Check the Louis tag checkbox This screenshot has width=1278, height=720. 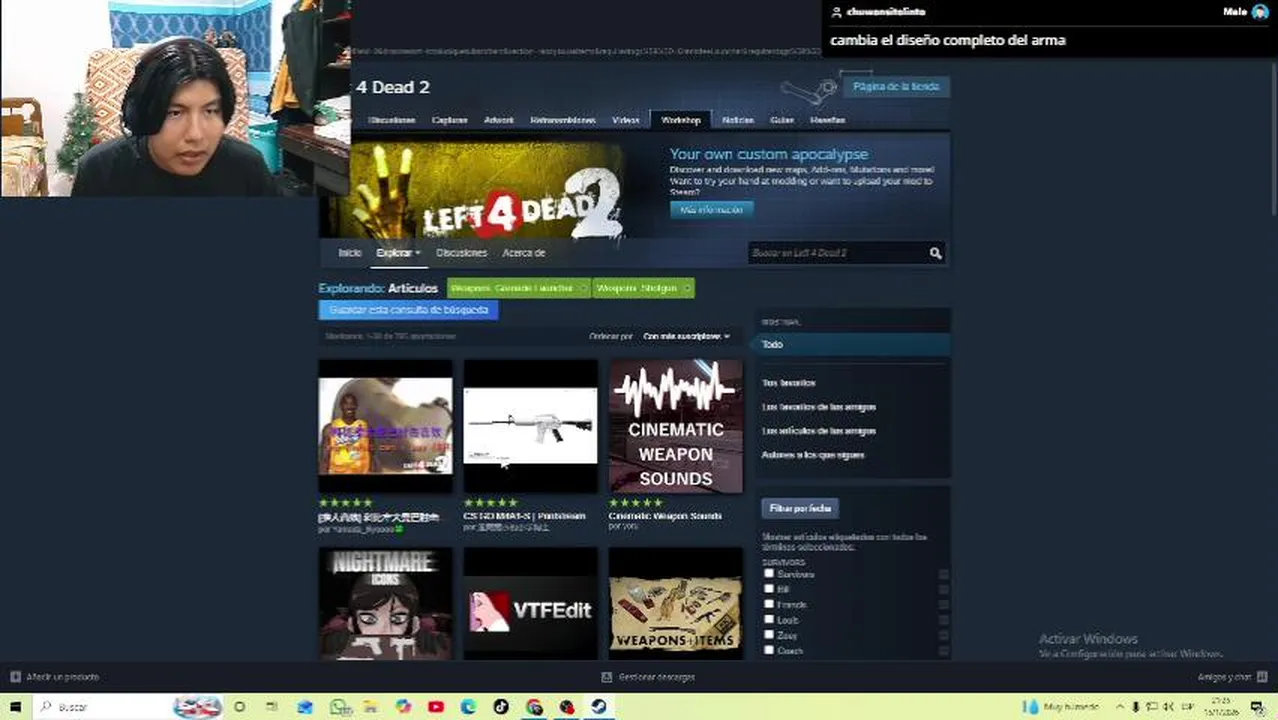point(769,619)
